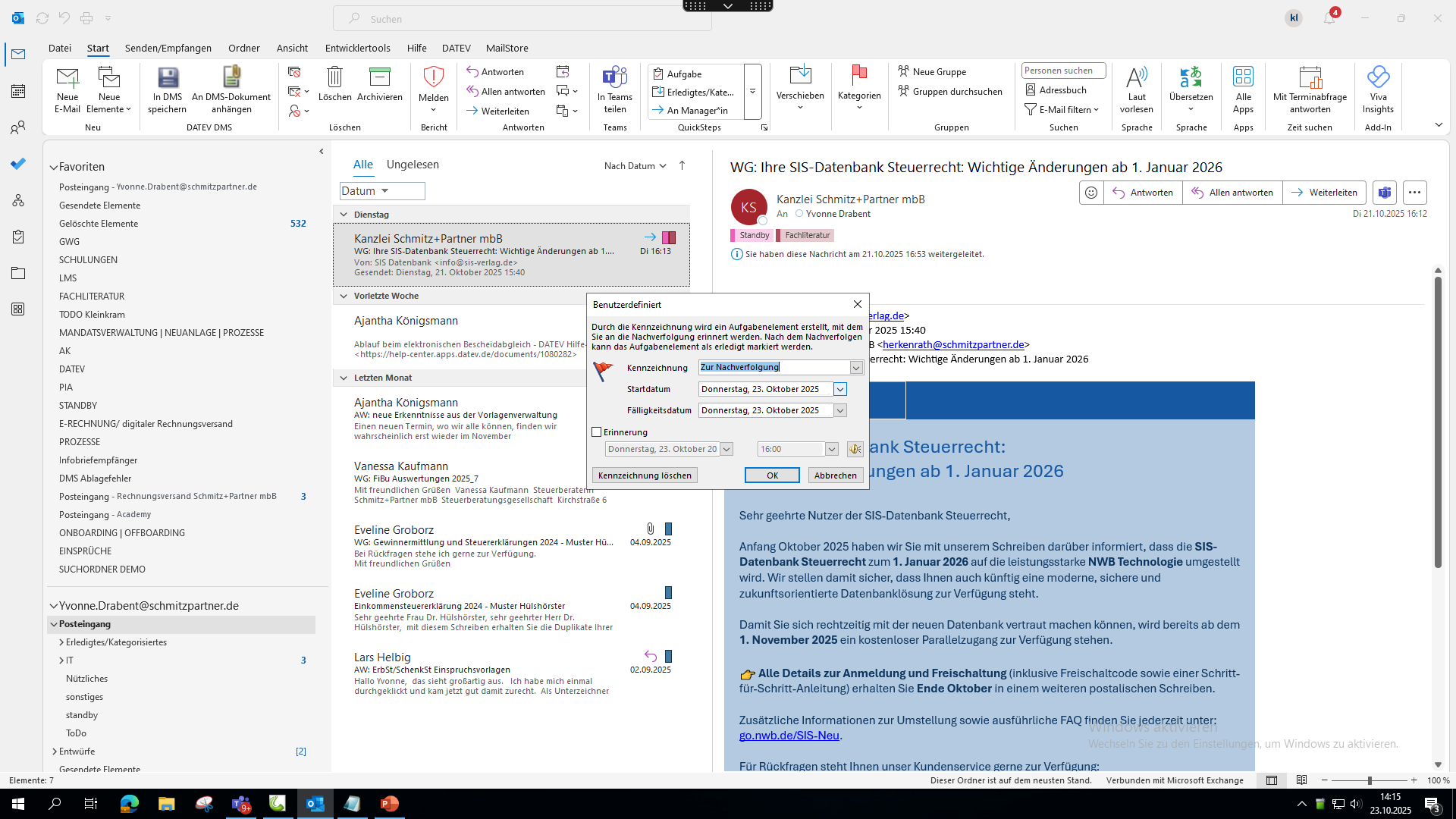Expand the IT folder
Image resolution: width=1456 pixels, height=819 pixels.
pyautogui.click(x=61, y=661)
